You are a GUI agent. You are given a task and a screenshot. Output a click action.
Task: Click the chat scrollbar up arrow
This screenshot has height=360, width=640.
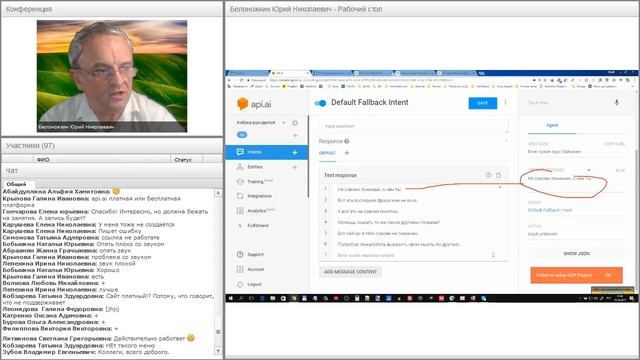tap(218, 192)
